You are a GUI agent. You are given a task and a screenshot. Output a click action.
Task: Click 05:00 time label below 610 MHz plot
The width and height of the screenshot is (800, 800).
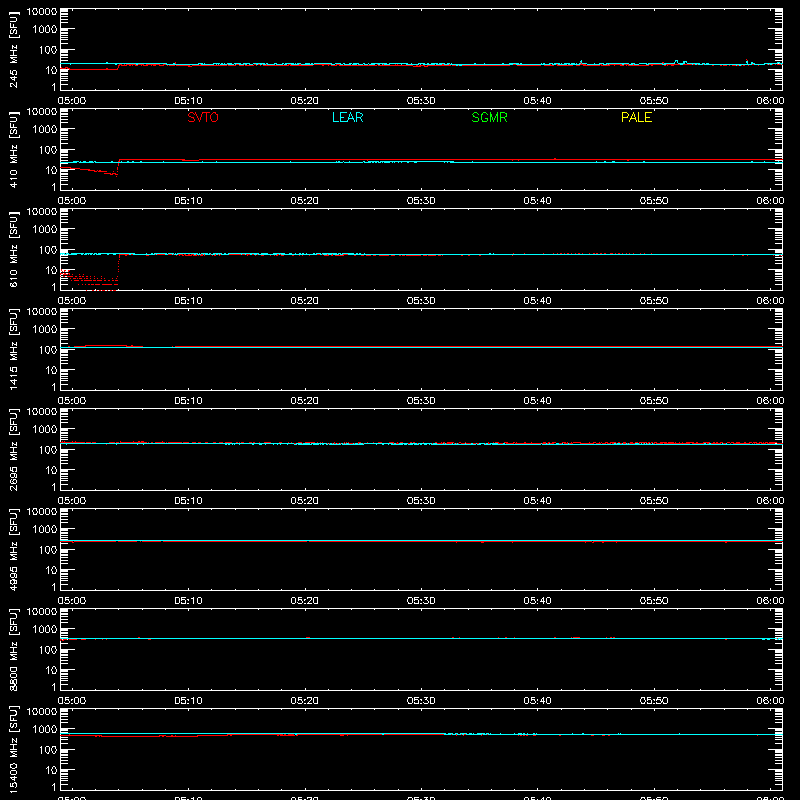(72, 301)
